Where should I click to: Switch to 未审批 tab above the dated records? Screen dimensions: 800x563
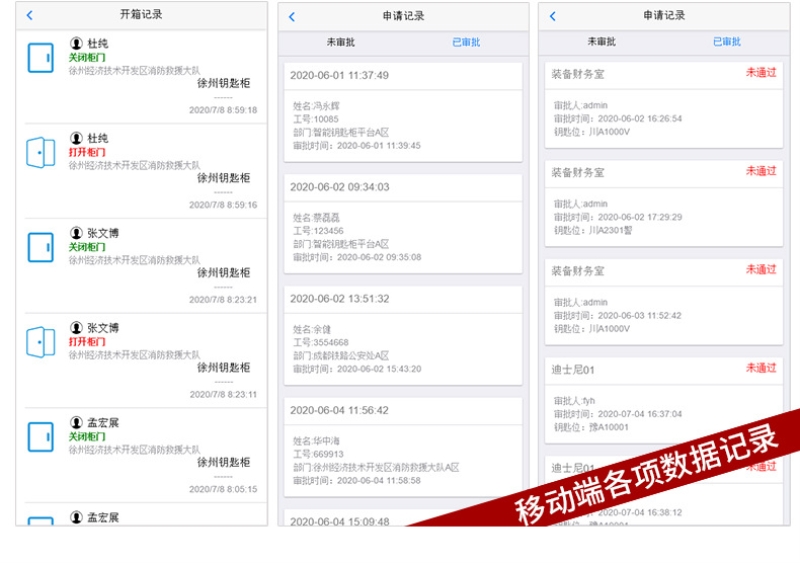(x=340, y=42)
